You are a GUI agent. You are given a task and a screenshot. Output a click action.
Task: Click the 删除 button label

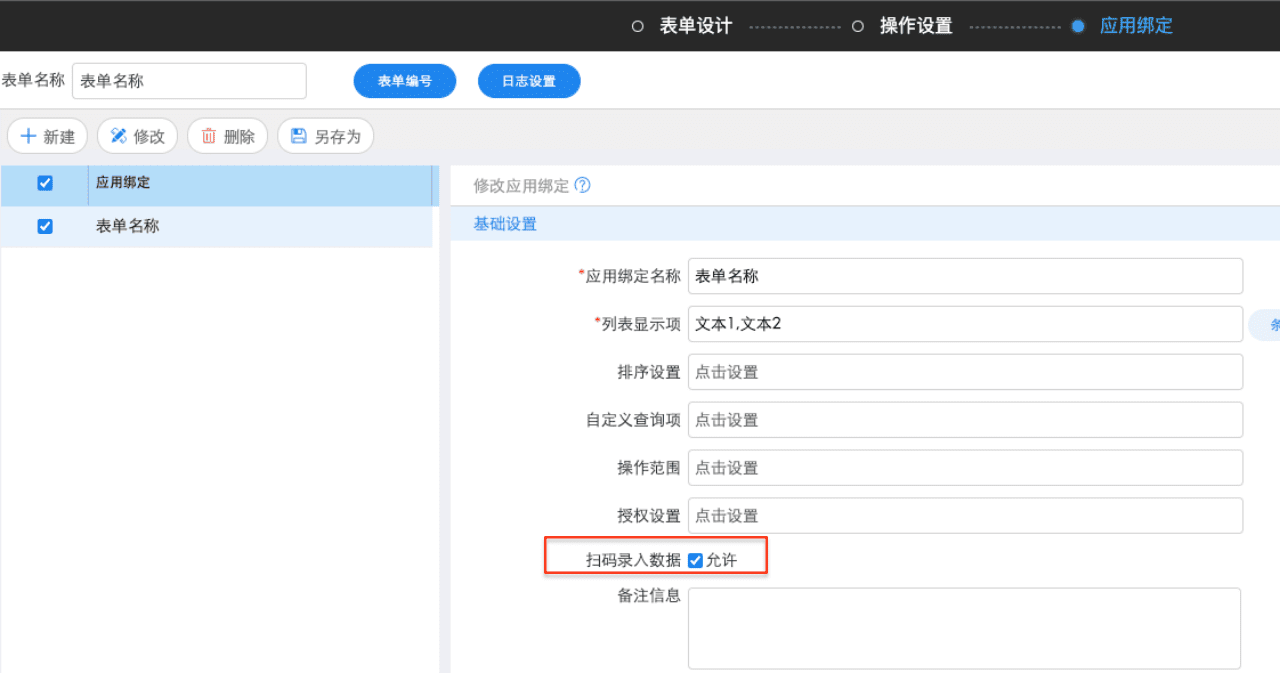[x=239, y=137]
